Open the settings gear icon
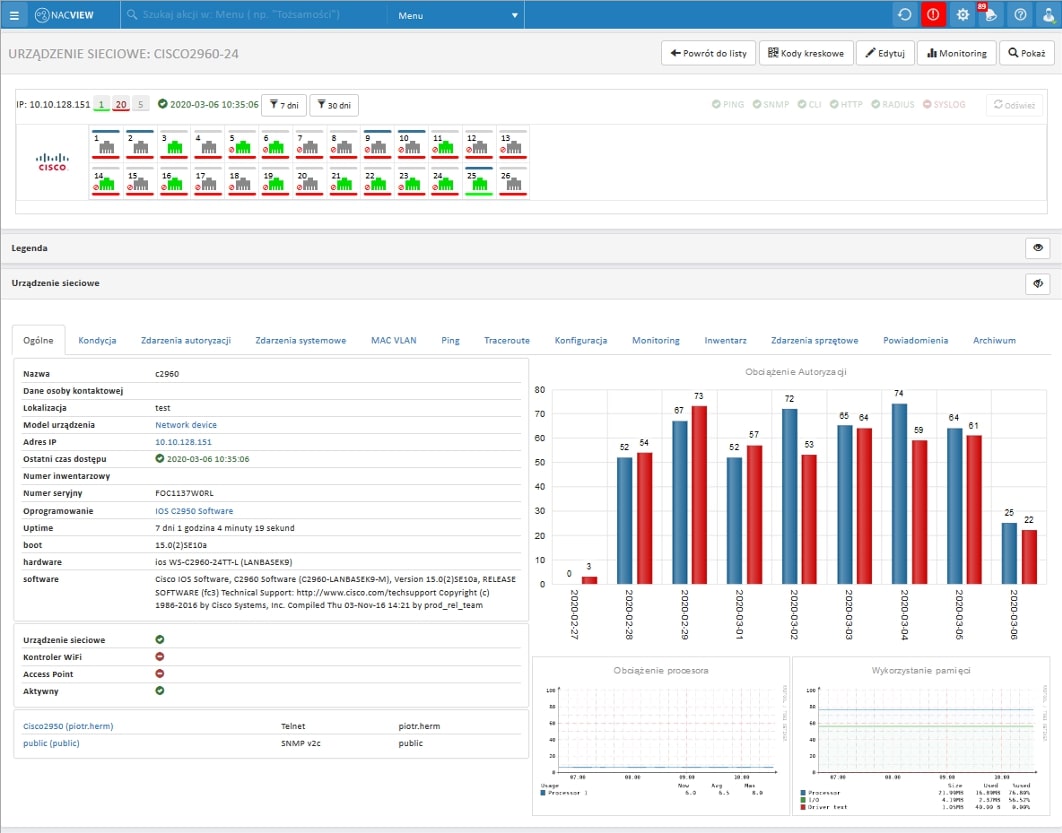 (962, 15)
